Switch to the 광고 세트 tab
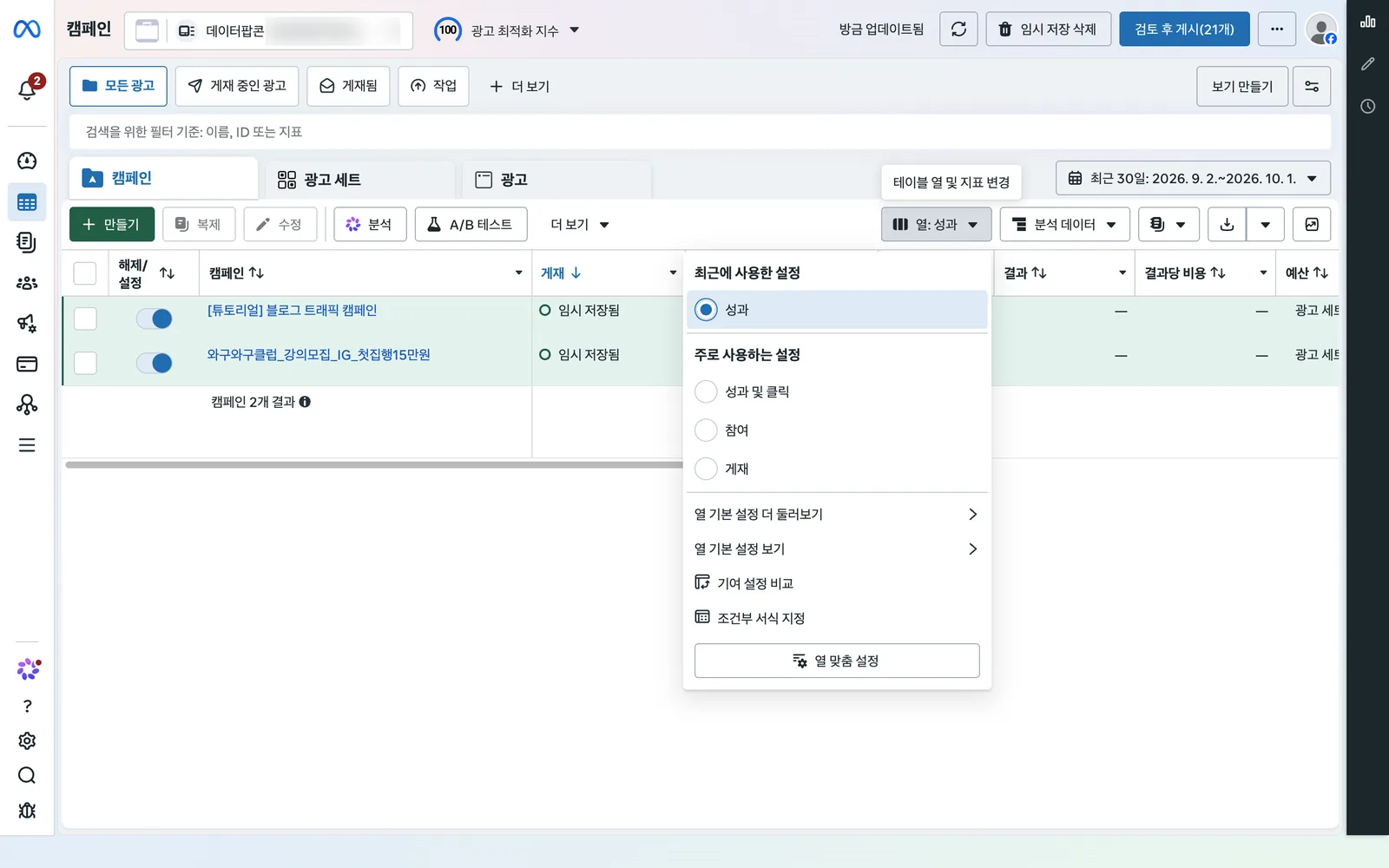The height and width of the screenshot is (868, 1389). (x=360, y=180)
